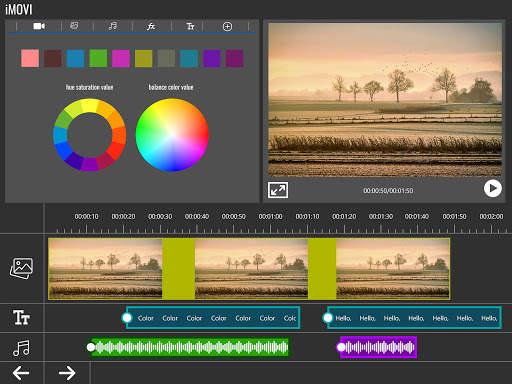Switch to the music notes tab
This screenshot has width=512, height=384.
[x=113, y=26]
